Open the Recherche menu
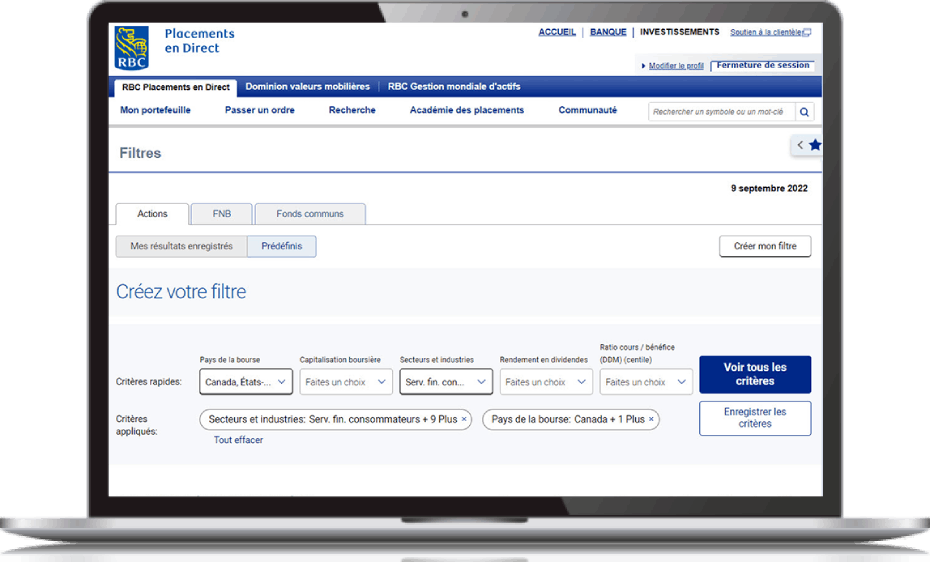 coord(352,110)
